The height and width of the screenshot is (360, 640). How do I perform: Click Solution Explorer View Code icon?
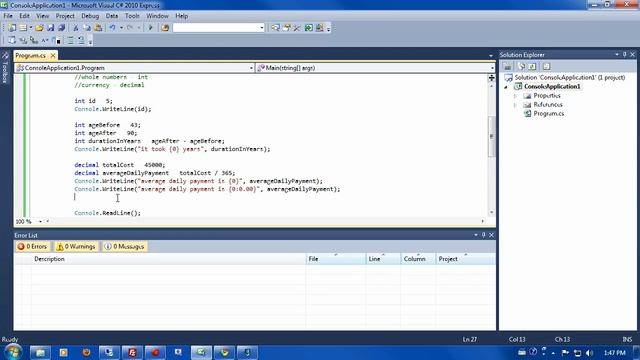[547, 67]
